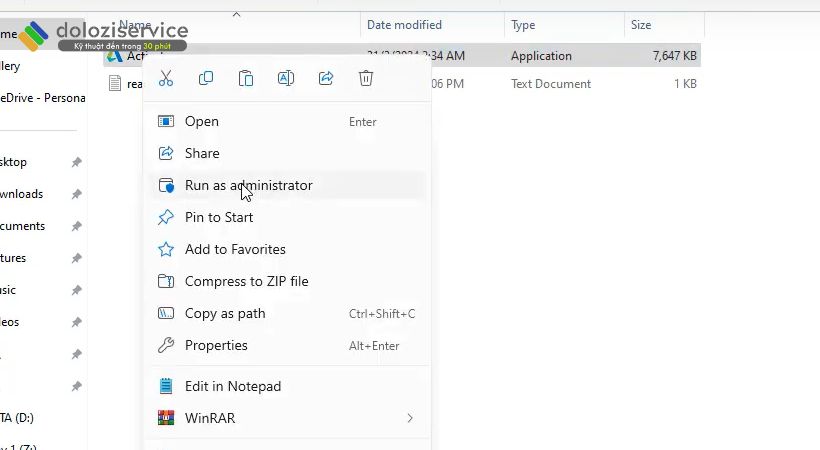Viewport: 820px width, 450px height.
Task: Click the Copy icon in context menu
Action: pyautogui.click(x=206, y=78)
